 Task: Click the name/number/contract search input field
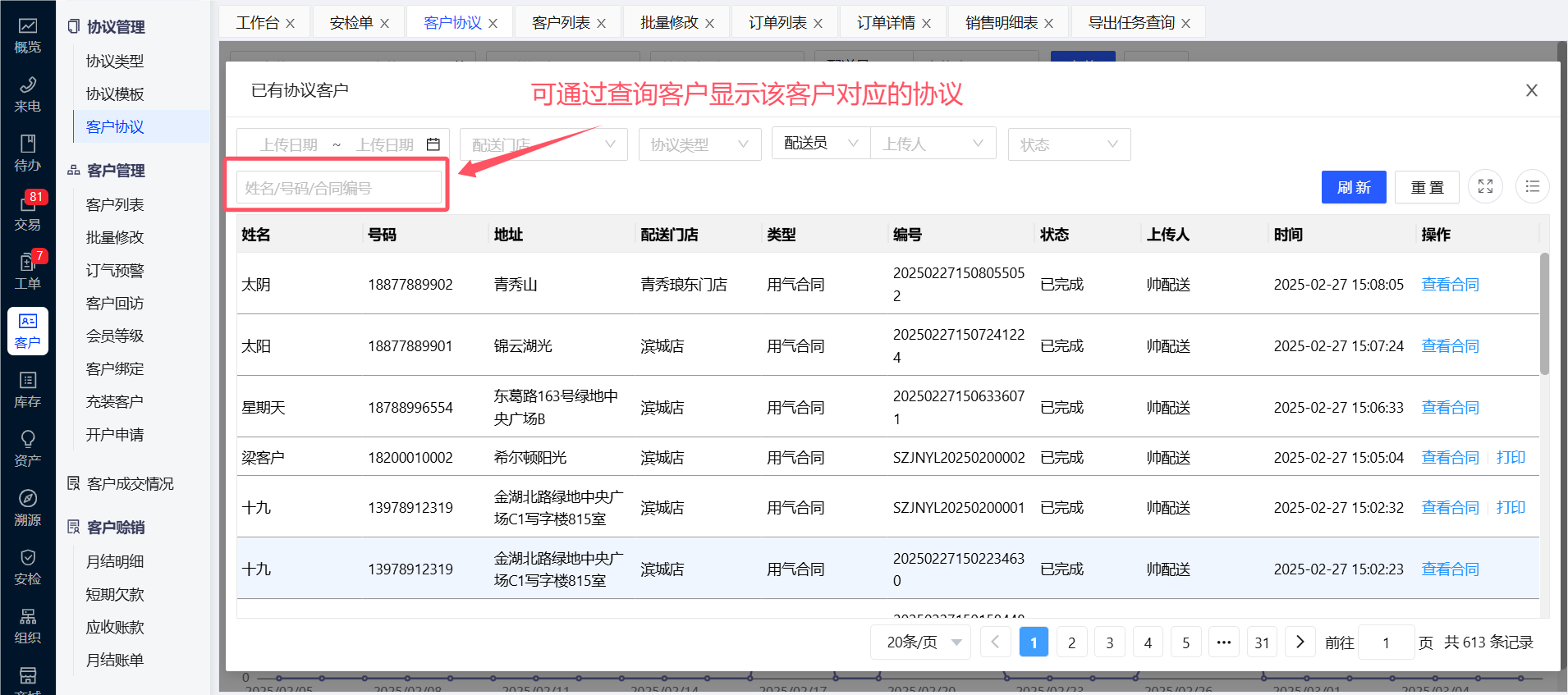[338, 188]
